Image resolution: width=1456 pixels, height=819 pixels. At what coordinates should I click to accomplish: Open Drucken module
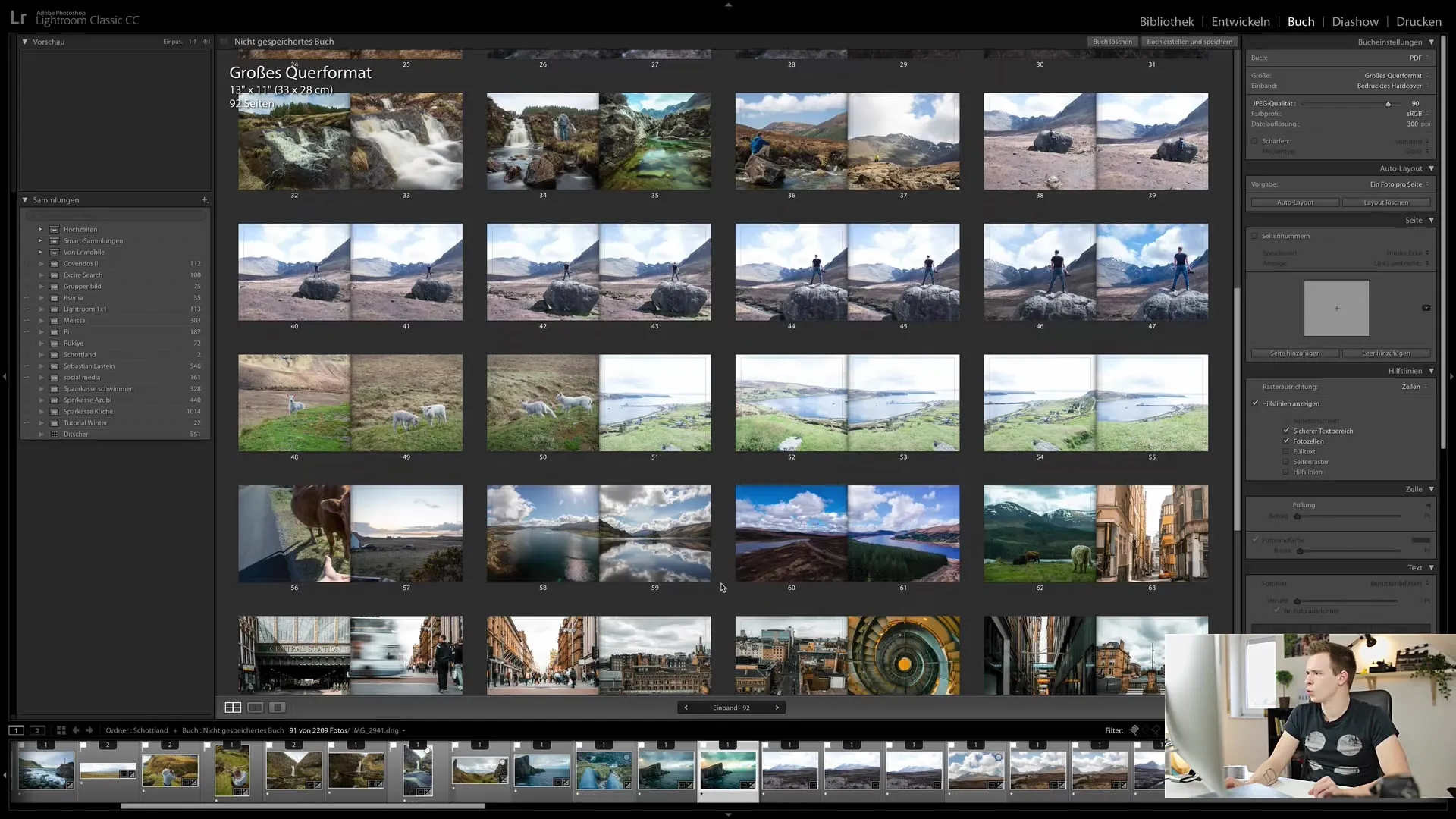tap(1419, 21)
